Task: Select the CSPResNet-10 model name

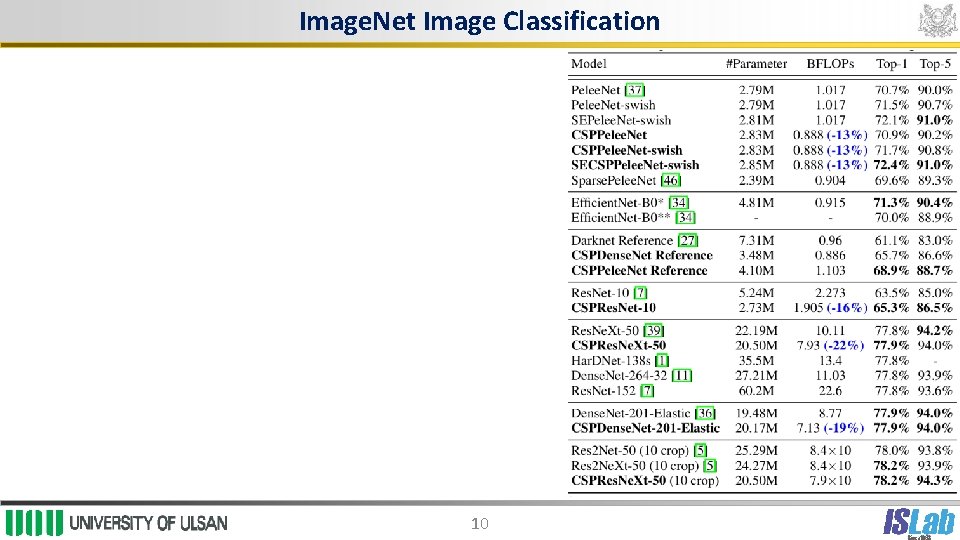Action: click(613, 308)
